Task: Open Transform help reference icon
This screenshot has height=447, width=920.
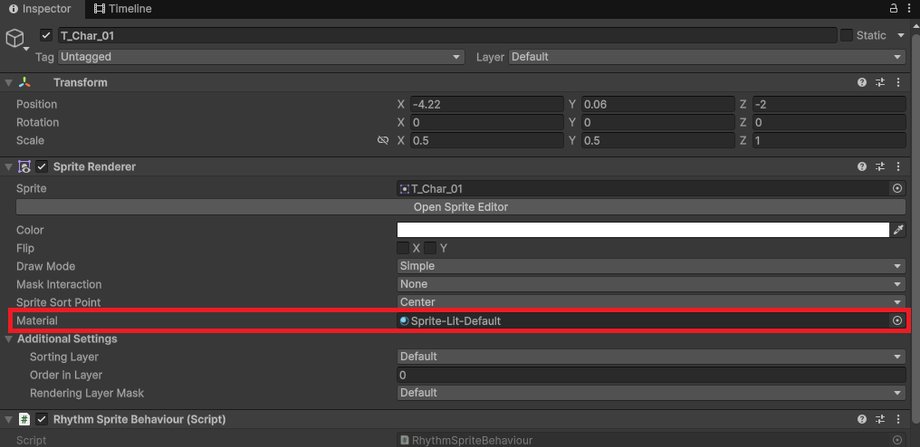Action: click(862, 83)
